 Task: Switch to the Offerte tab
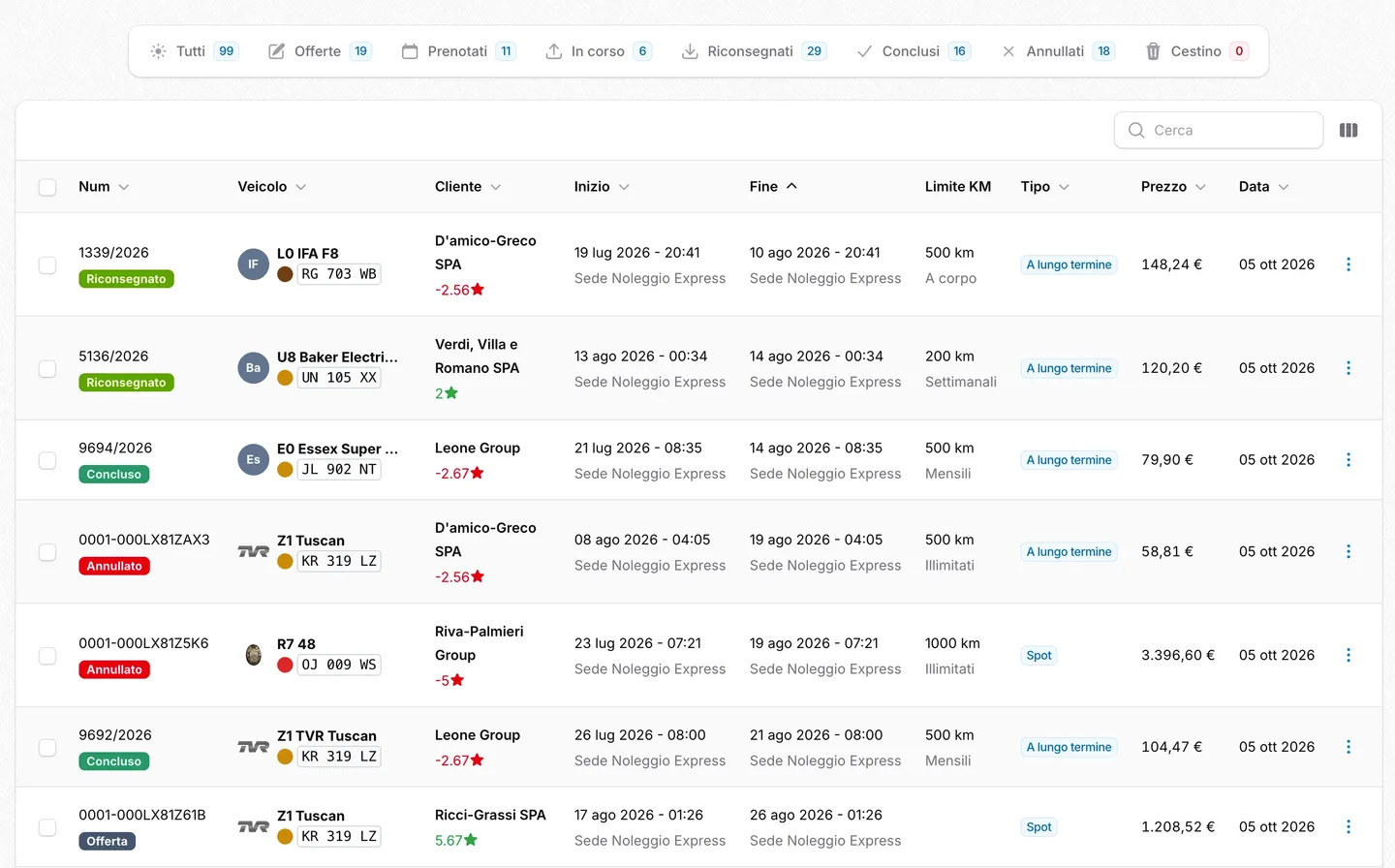[x=319, y=51]
